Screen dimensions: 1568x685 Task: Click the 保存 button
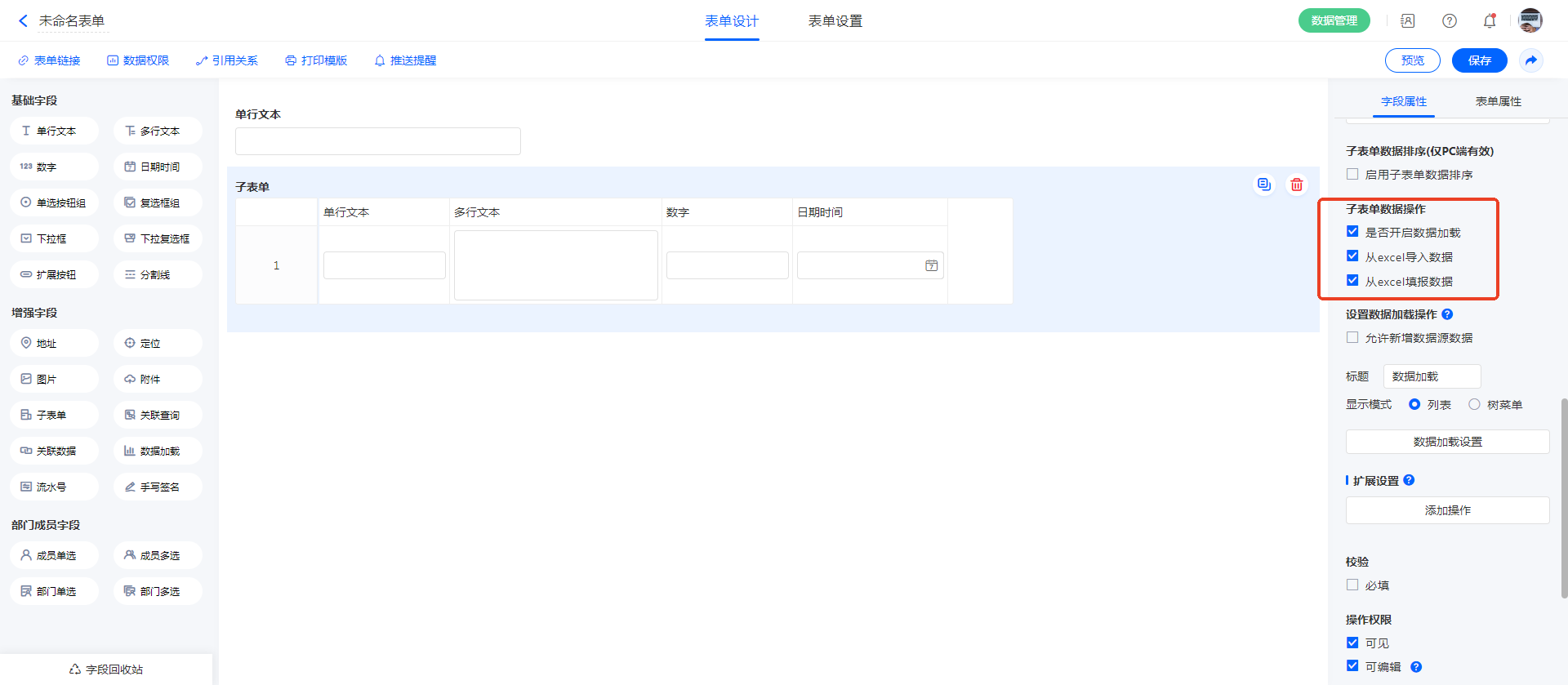click(x=1479, y=60)
